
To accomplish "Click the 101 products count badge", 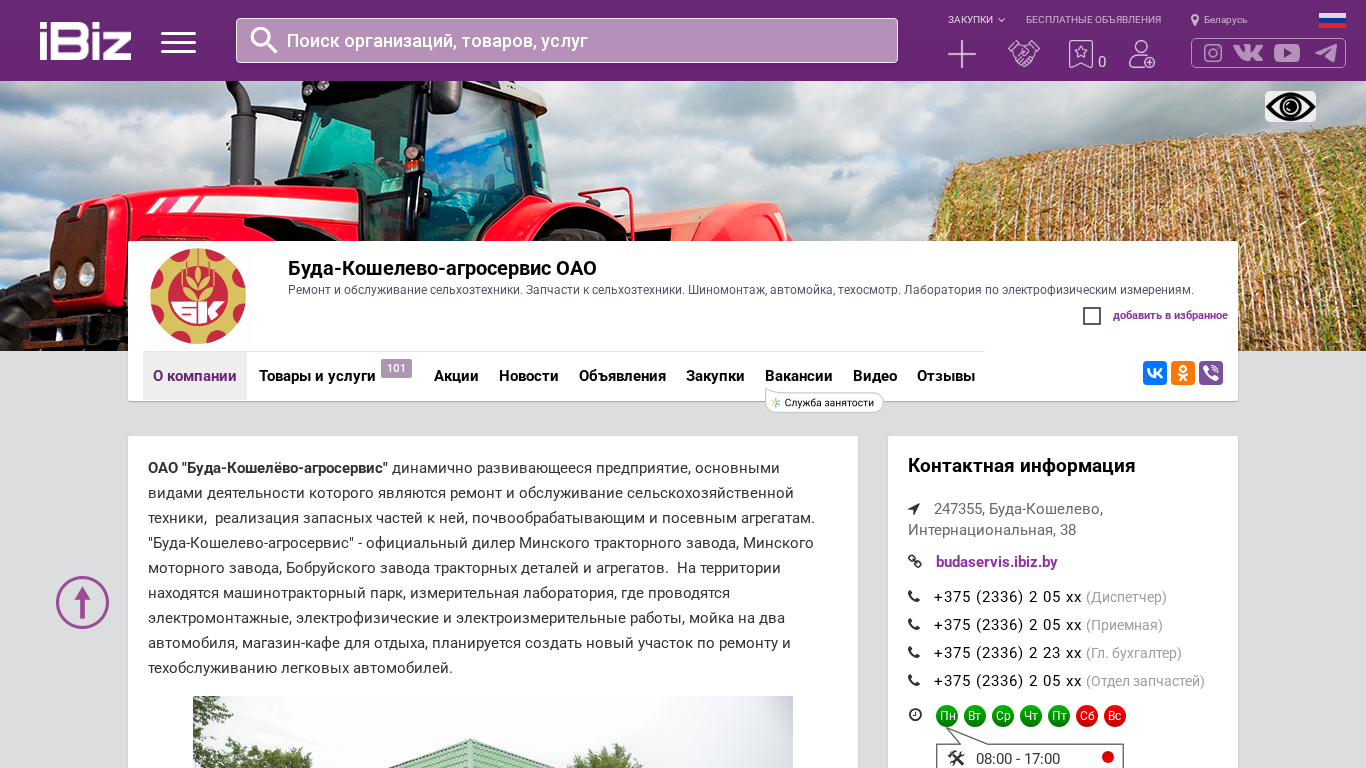I will [396, 368].
